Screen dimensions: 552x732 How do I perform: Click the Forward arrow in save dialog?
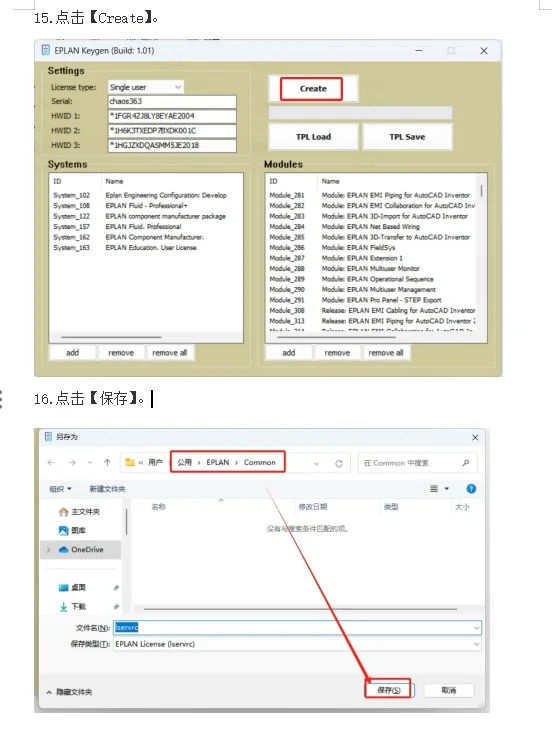72,463
